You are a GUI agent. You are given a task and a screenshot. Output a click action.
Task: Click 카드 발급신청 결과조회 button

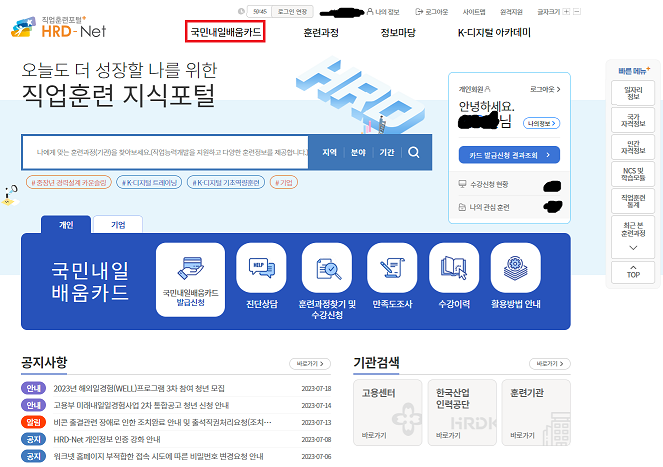(509, 155)
